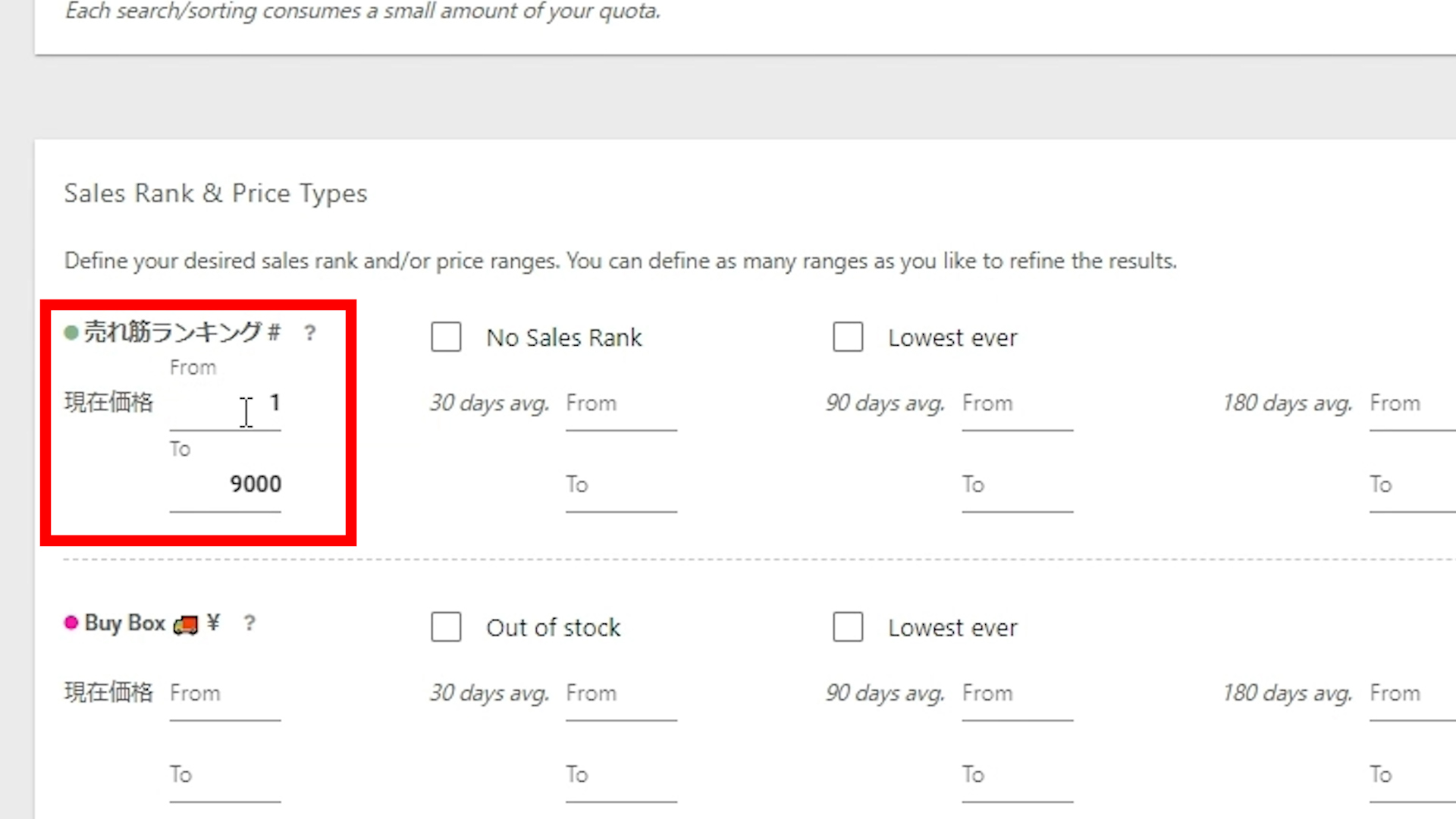This screenshot has height=819, width=1456.
Task: Focus sales rank 30 days avg To field
Action: 621,485
